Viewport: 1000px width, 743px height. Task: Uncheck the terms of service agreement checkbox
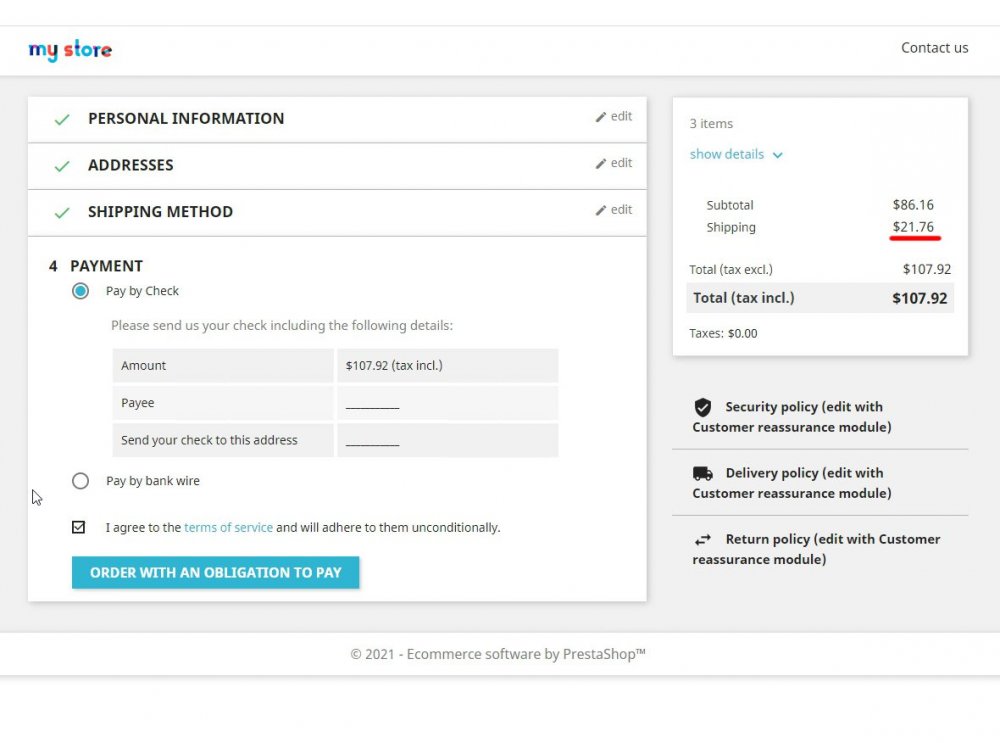pos(79,527)
